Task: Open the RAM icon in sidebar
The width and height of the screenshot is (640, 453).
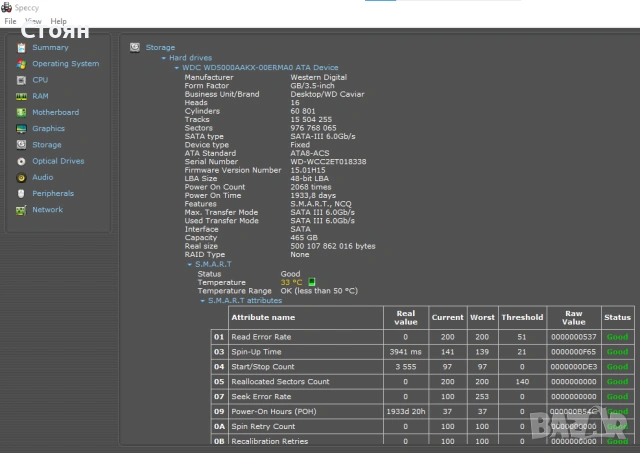Action: pos(20,96)
